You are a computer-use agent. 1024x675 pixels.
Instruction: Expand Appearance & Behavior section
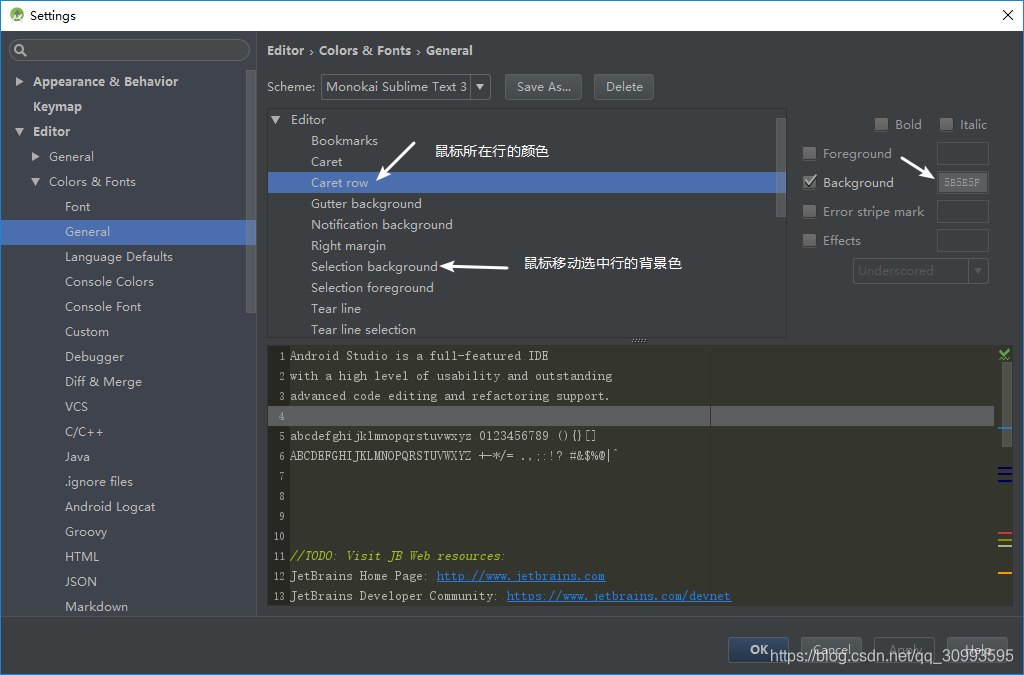(20, 82)
